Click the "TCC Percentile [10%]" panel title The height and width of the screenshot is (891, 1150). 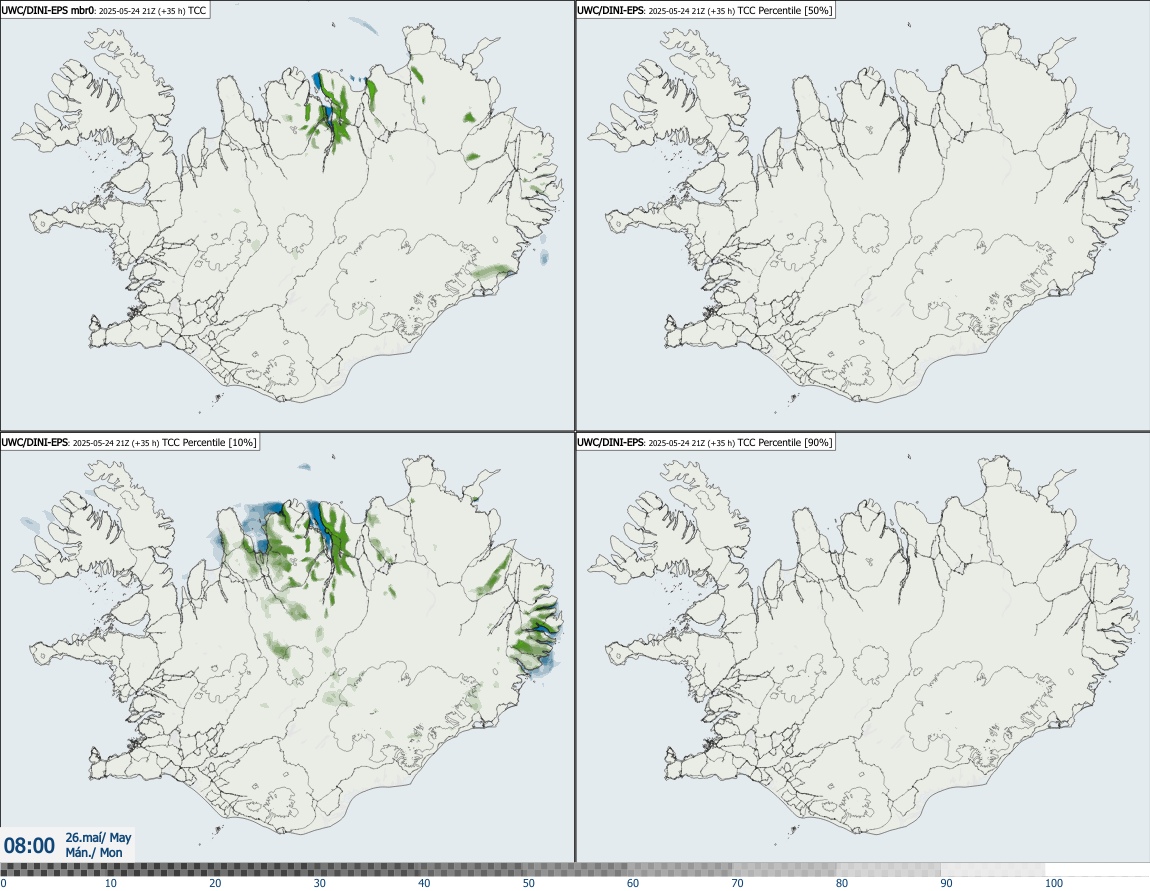130,442
